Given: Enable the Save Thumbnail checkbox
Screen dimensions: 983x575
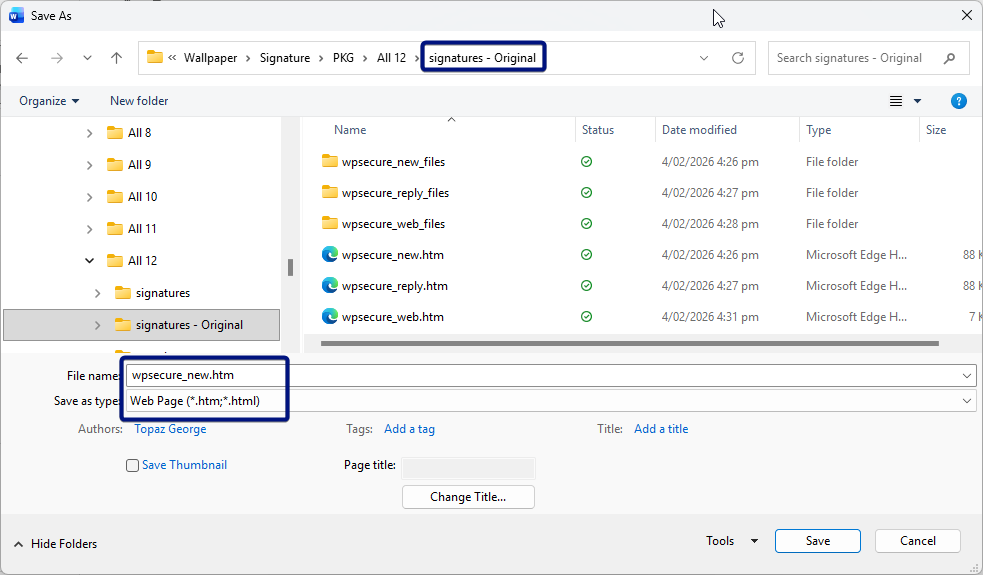Looking at the screenshot, I should pyautogui.click(x=132, y=465).
